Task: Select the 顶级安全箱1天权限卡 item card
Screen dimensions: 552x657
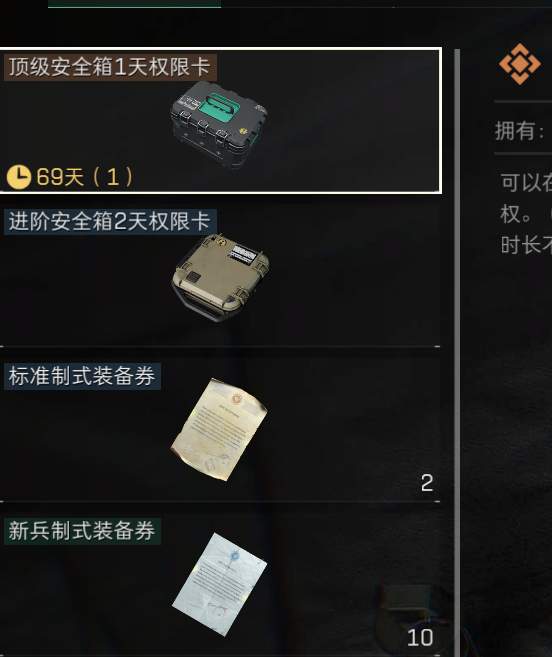Action: tap(220, 121)
